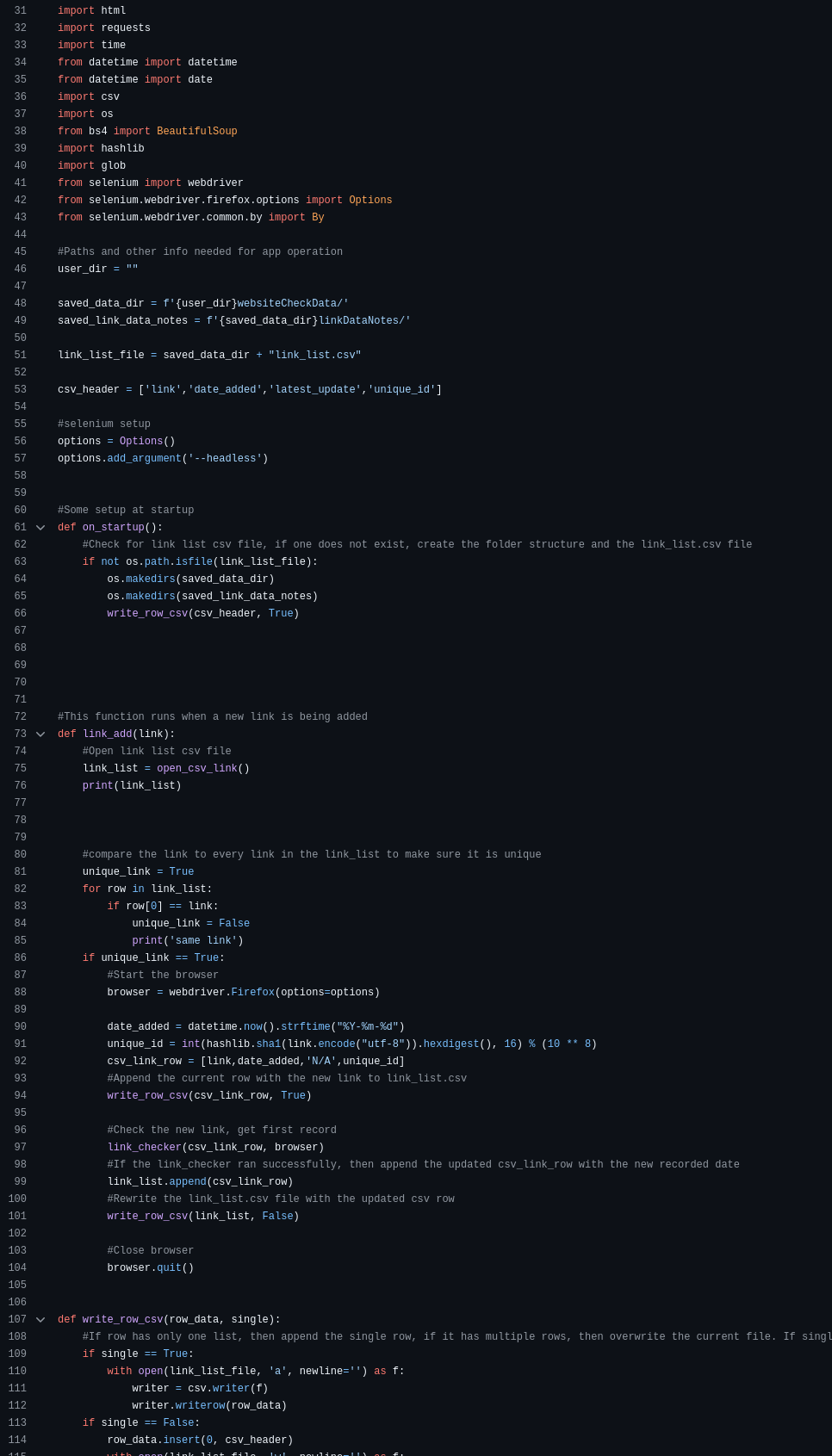Click the link_checker function call

pos(144,1148)
